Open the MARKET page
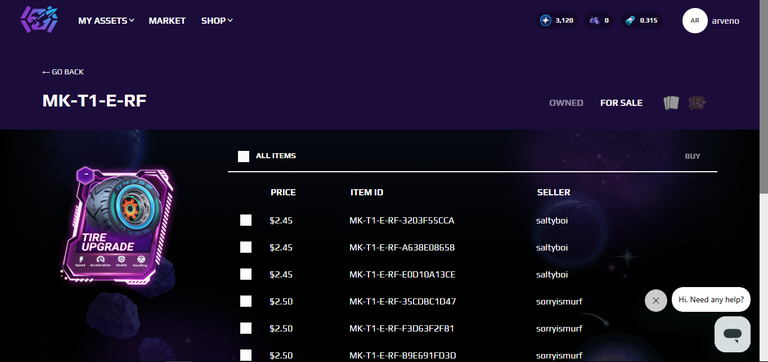Viewport: 768px width, 362px height. 167,21
